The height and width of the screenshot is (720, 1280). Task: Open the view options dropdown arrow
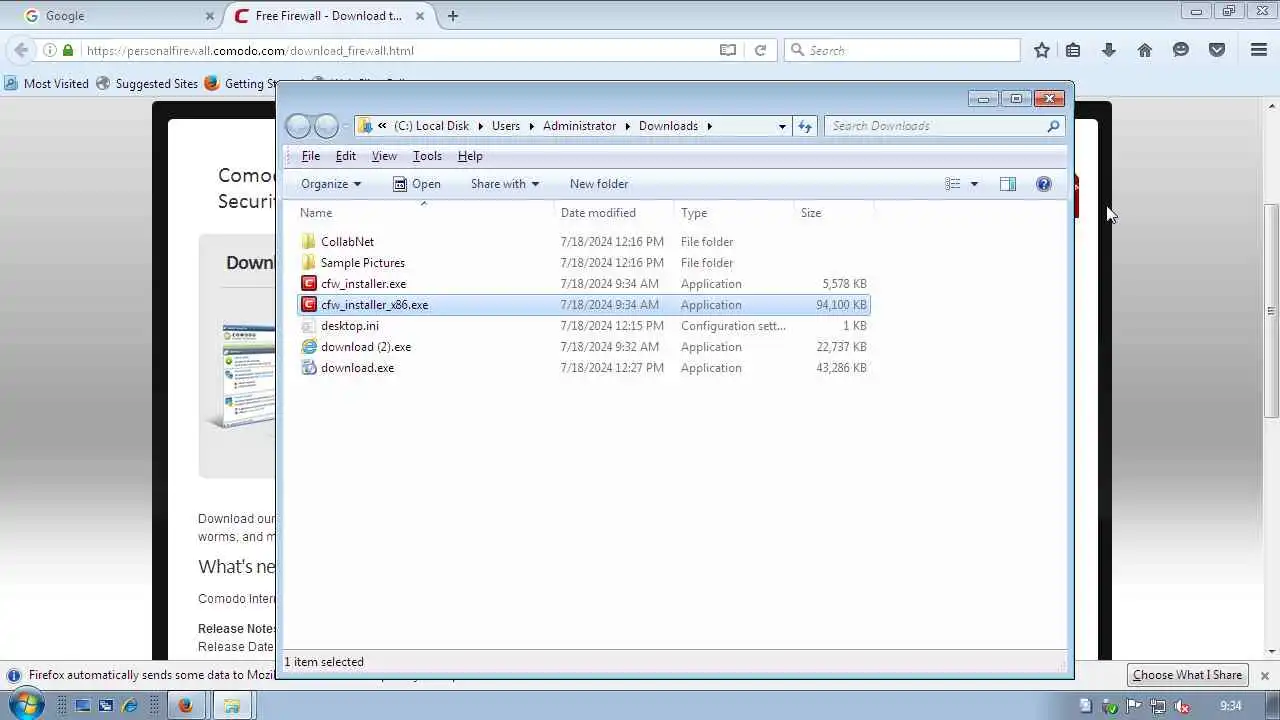click(x=974, y=184)
